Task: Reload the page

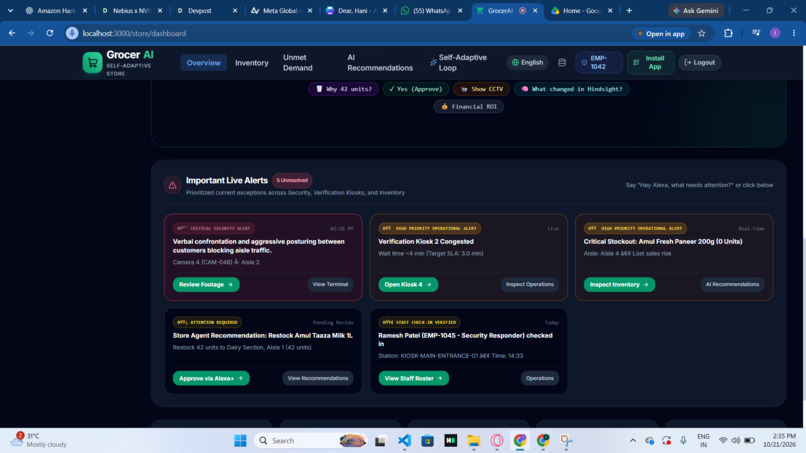Action: 49,33
